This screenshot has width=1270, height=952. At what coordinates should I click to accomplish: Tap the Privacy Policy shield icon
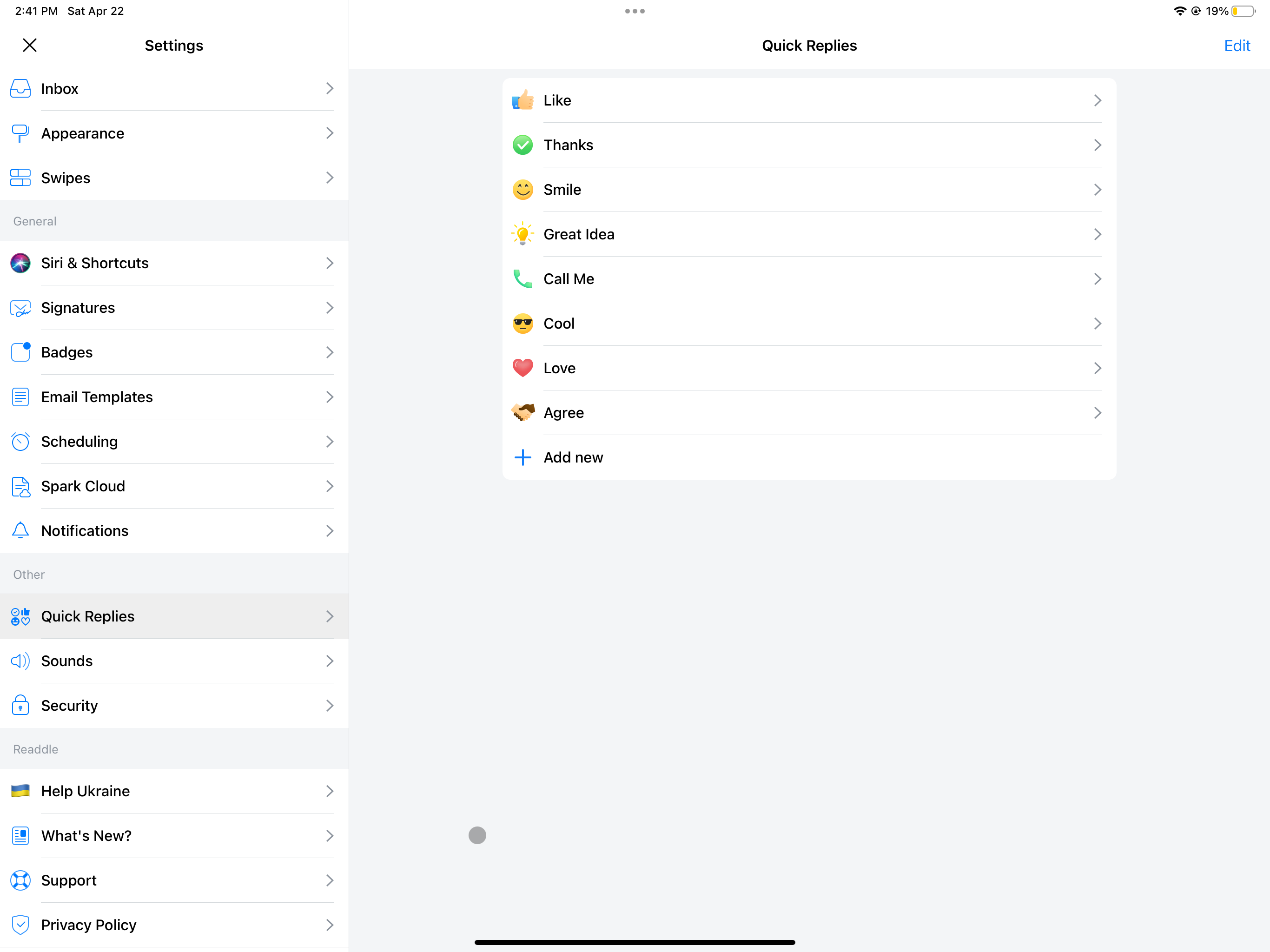click(x=20, y=925)
